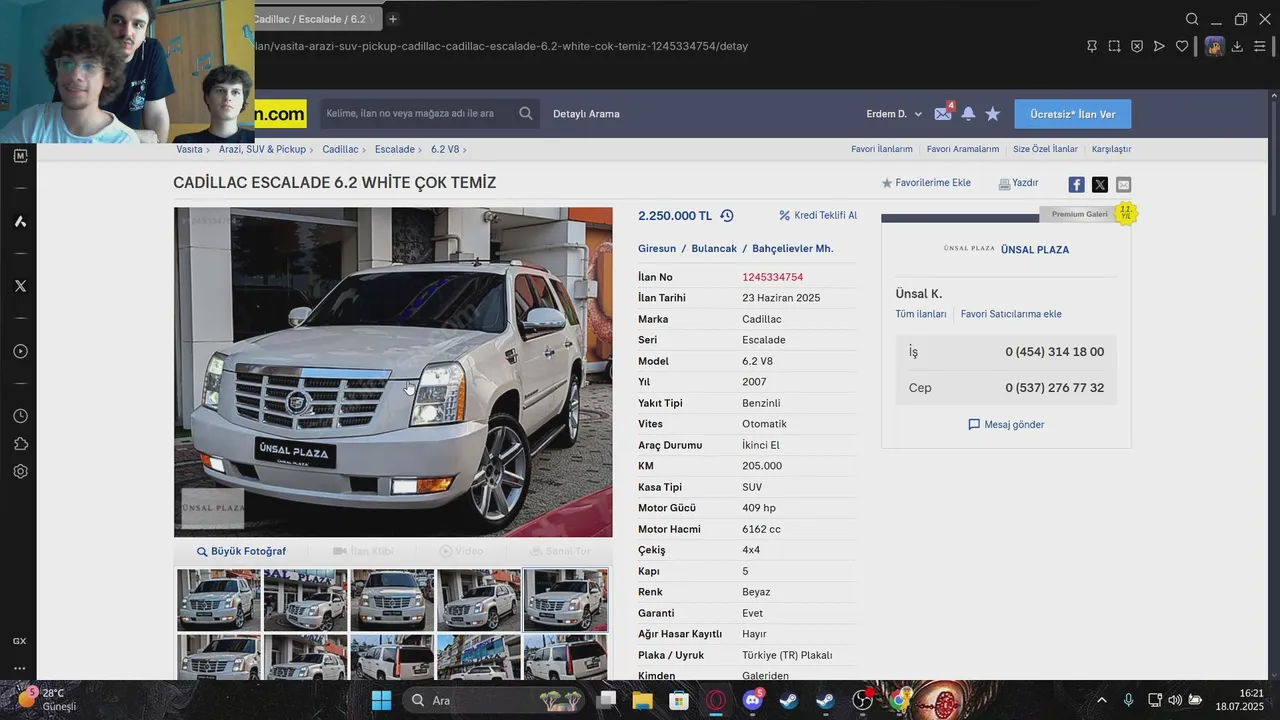Screen dimensions: 1280x720
Task: Click the main Escalade photo
Action: coord(393,372)
